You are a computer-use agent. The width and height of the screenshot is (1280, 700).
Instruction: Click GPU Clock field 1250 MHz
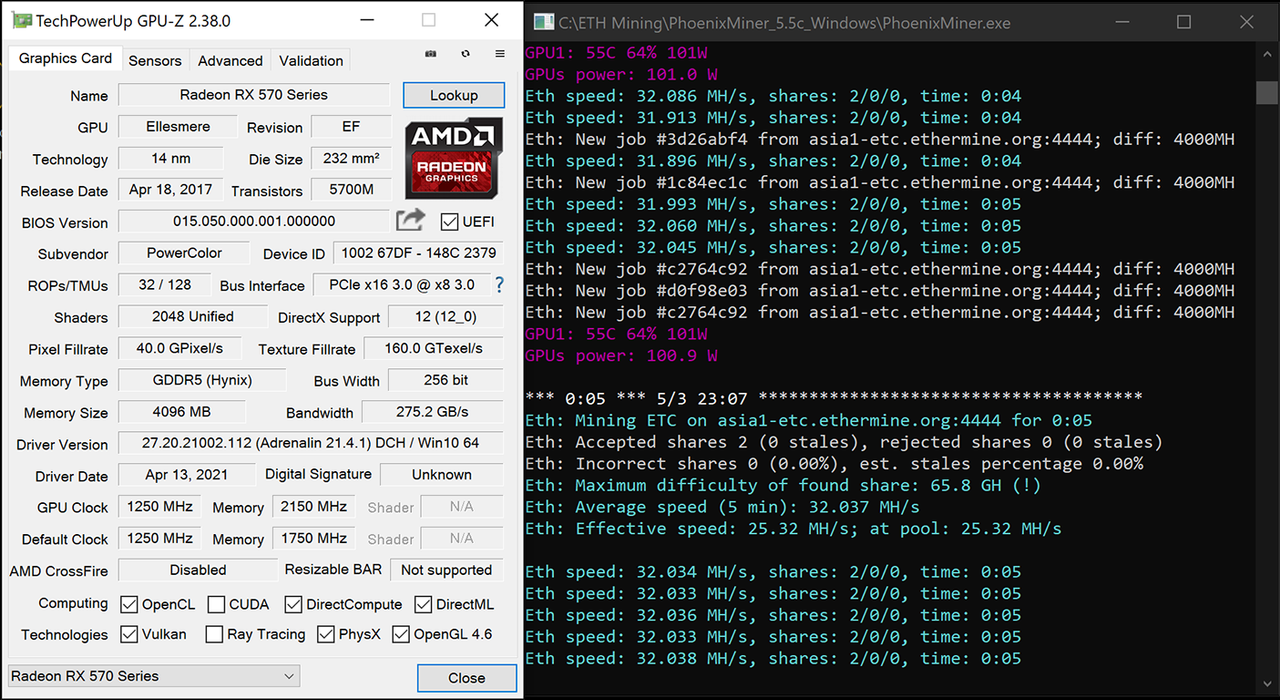click(160, 507)
